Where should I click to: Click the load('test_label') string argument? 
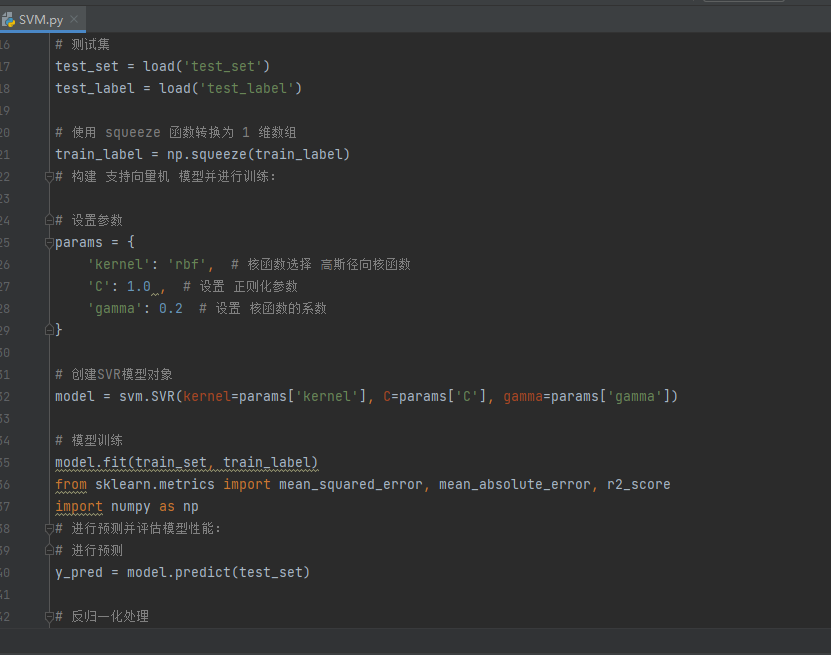(248, 88)
